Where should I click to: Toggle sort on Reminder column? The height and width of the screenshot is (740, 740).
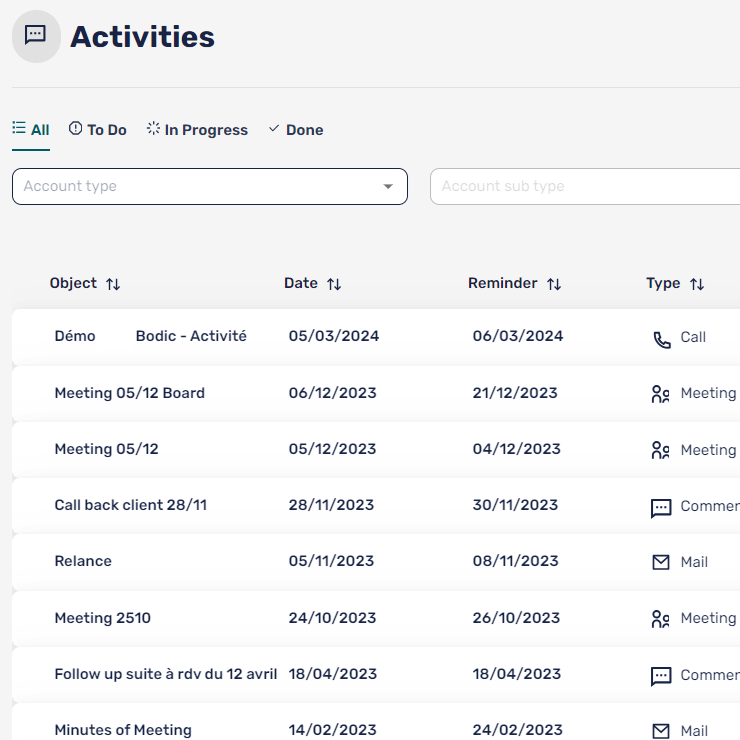(x=554, y=284)
